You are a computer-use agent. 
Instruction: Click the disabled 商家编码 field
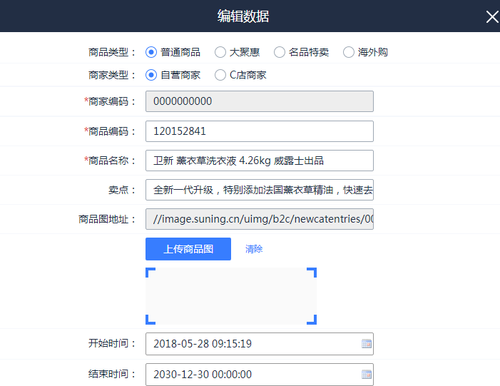tap(259, 101)
